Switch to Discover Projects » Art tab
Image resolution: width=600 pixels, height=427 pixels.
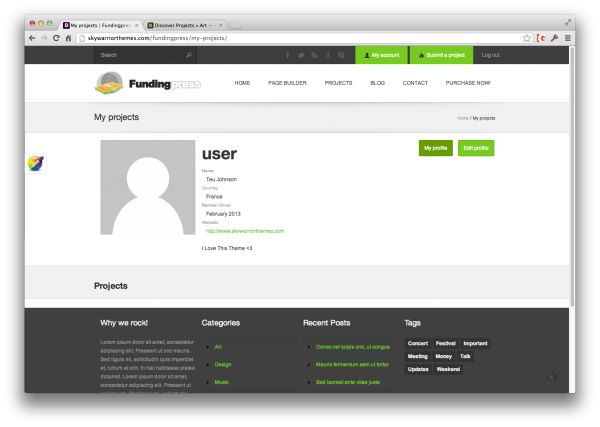(182, 25)
